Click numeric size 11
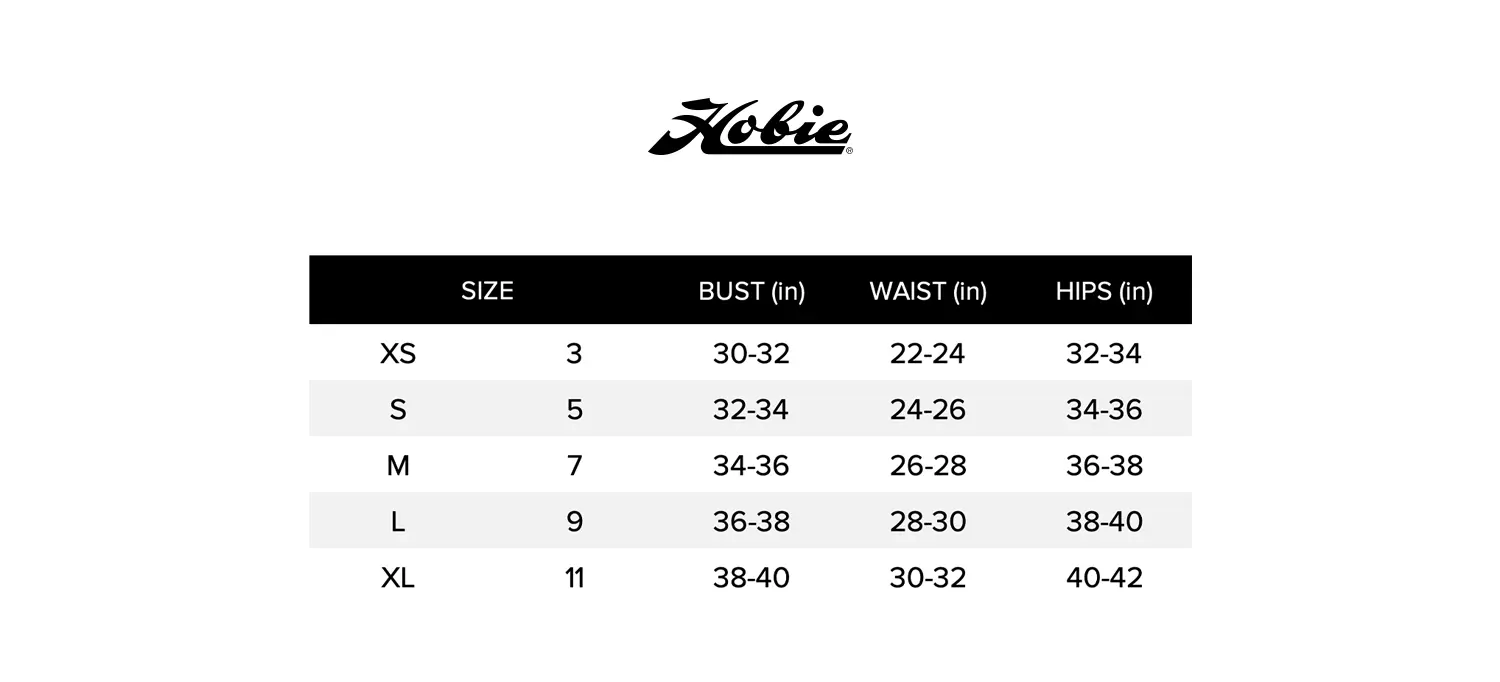The image size is (1500, 682). 574,578
